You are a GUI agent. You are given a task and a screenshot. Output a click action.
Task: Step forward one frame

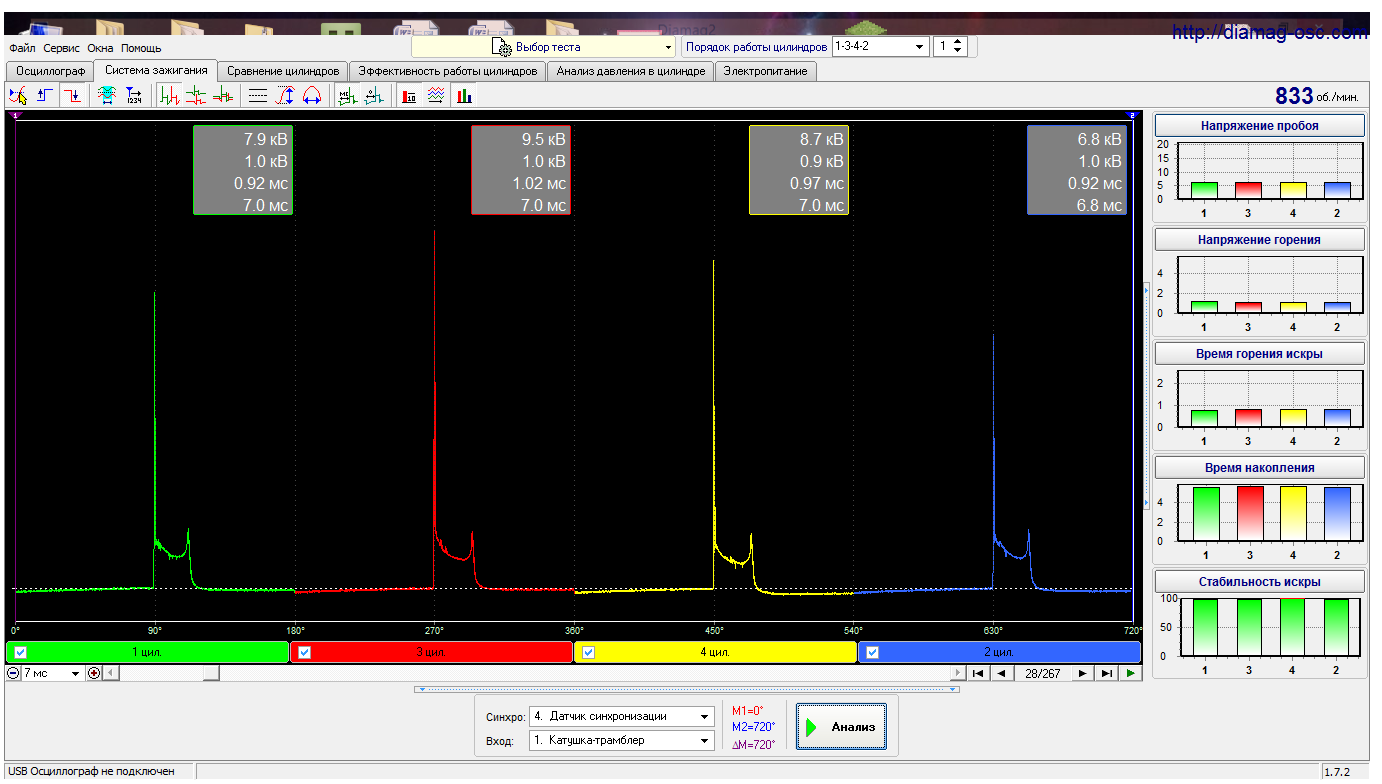(x=1083, y=674)
